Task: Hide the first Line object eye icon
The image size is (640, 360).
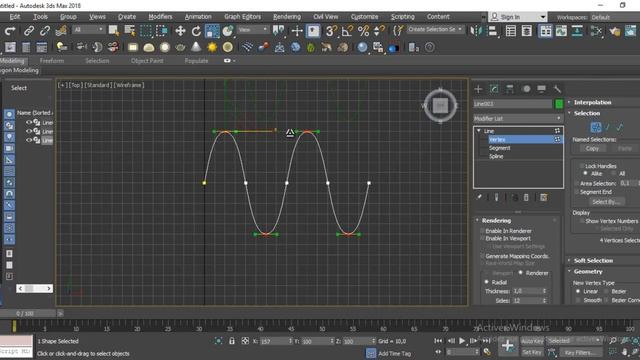Action: coord(29,122)
